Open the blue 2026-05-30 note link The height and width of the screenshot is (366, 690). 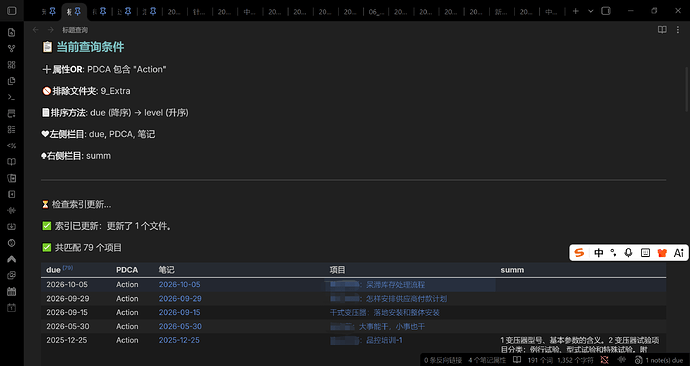tap(180, 326)
